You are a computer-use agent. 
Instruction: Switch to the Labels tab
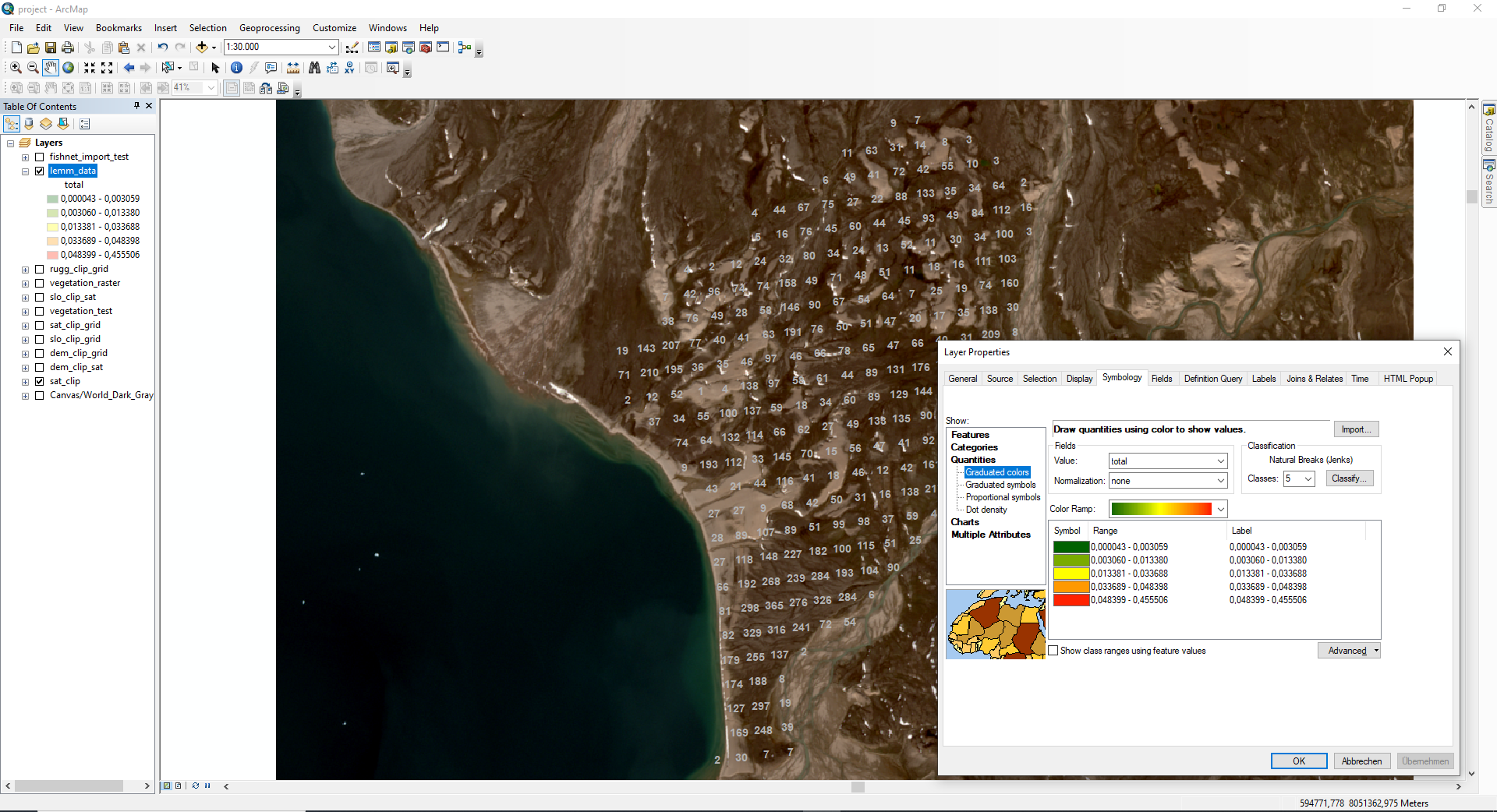point(1264,379)
